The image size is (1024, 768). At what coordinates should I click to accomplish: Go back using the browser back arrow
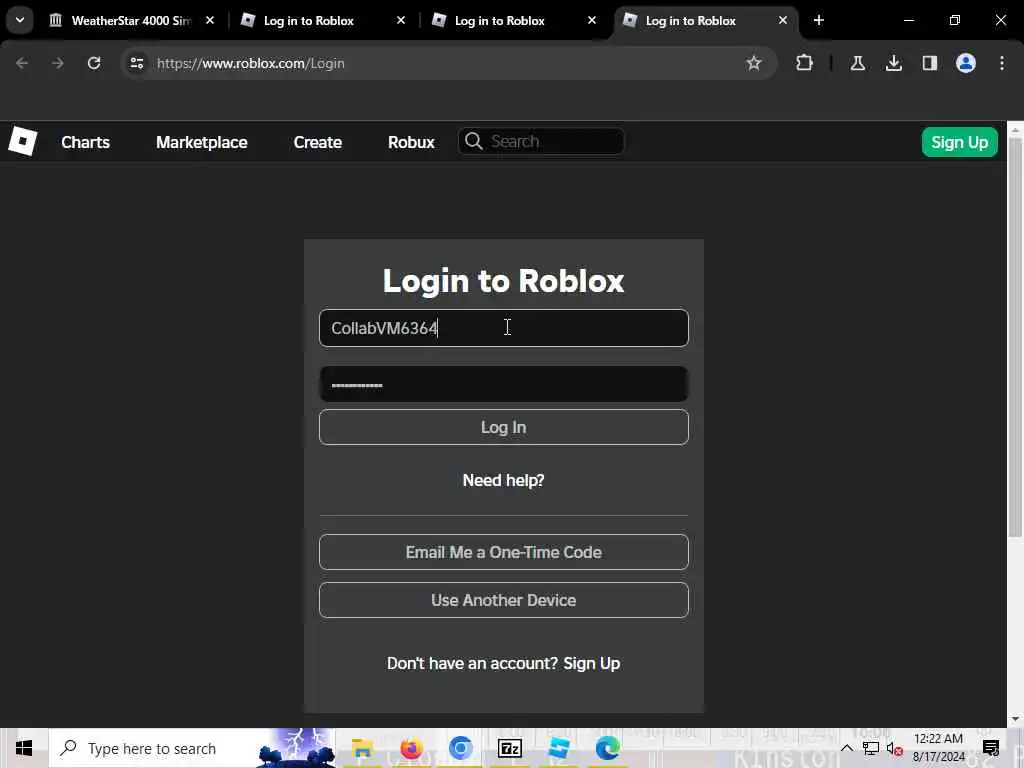click(22, 63)
